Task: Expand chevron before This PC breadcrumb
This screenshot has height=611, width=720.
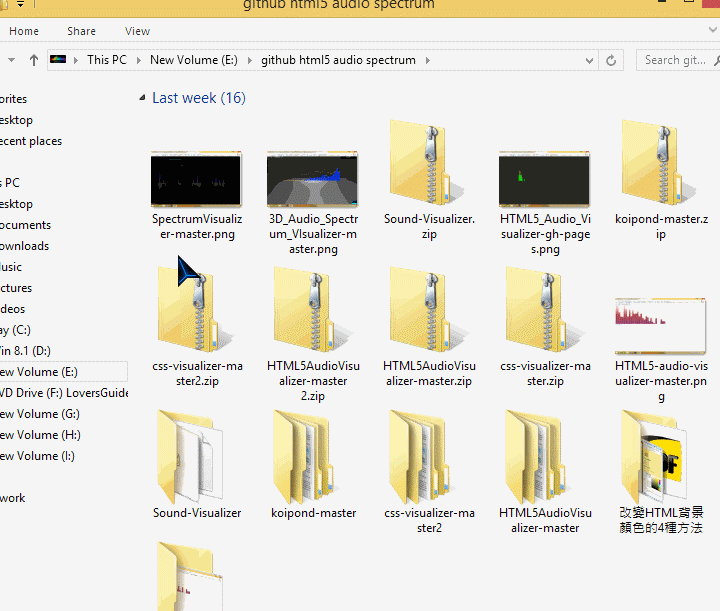Action: click(x=76, y=60)
